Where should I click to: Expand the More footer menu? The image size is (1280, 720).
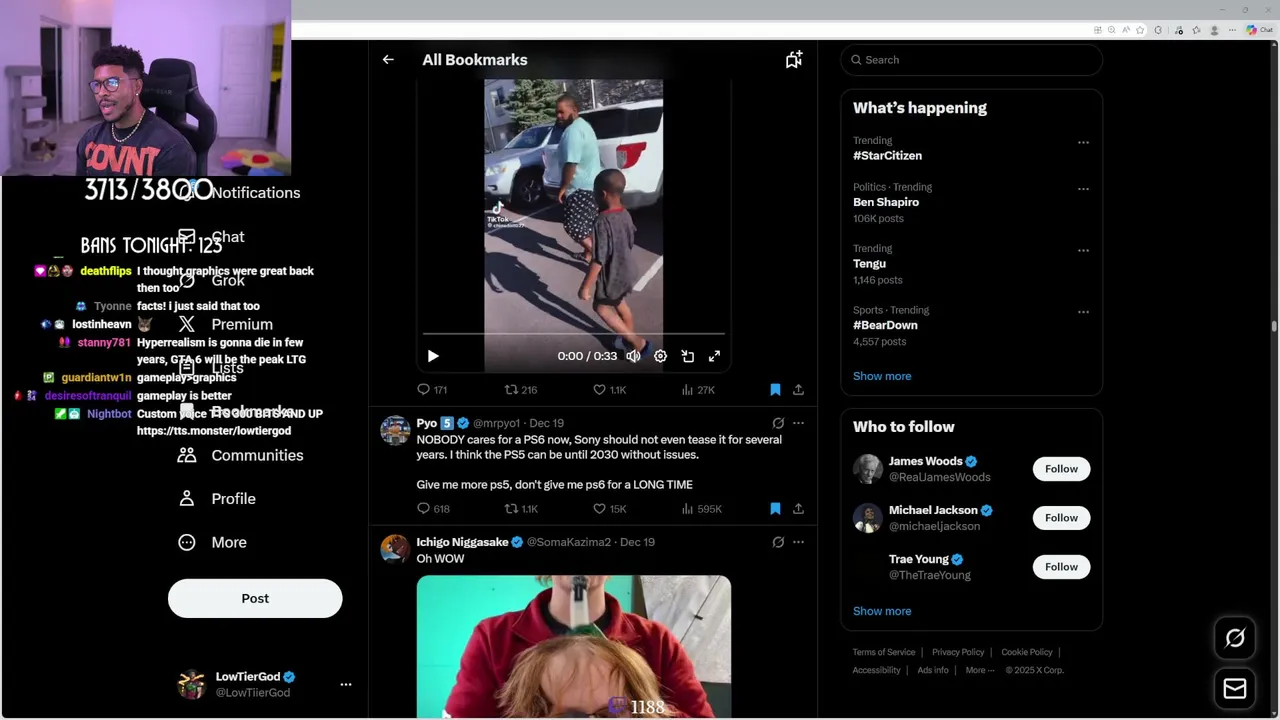pyautogui.click(x=979, y=670)
